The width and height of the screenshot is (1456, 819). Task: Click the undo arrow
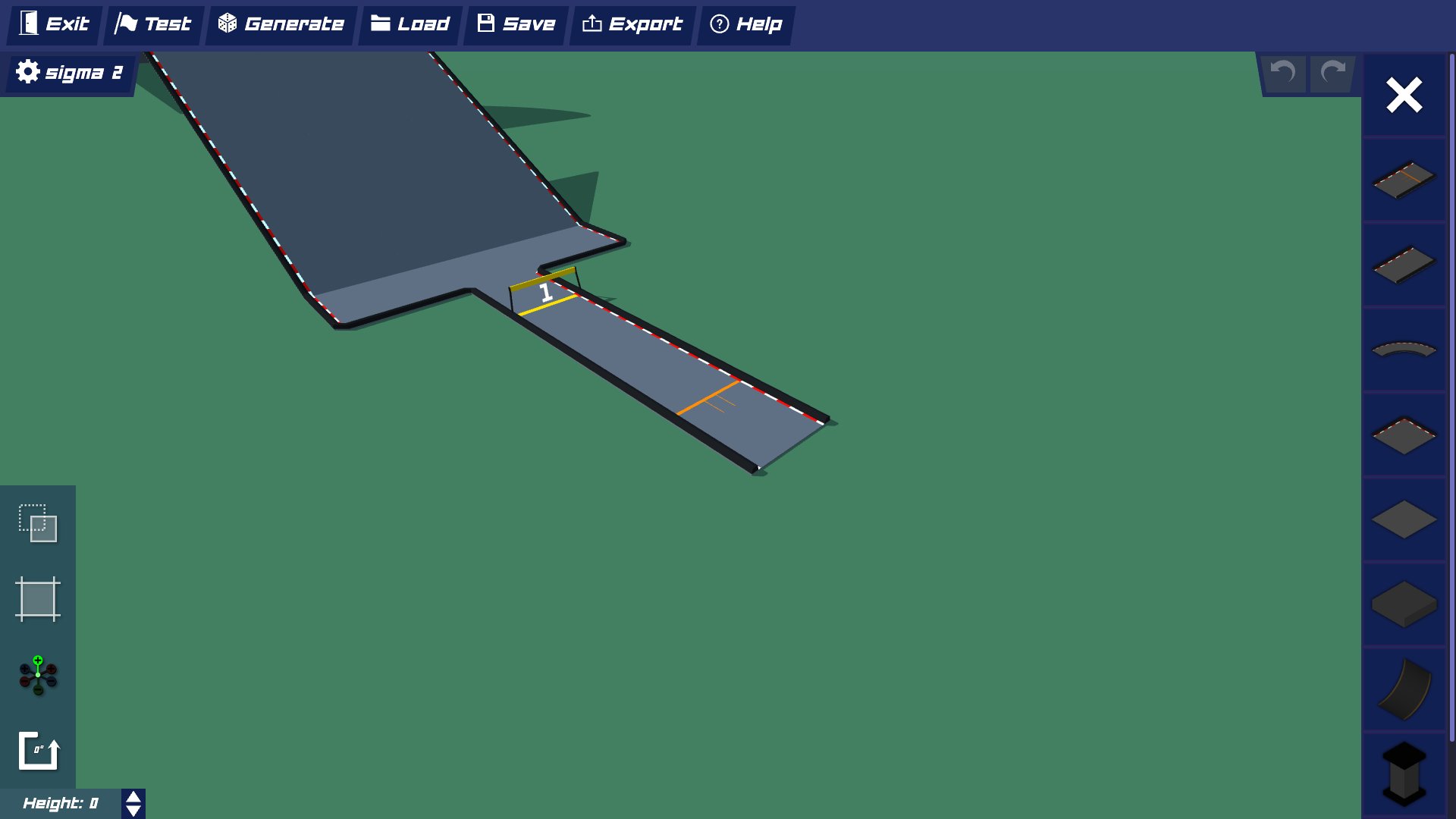(x=1283, y=73)
